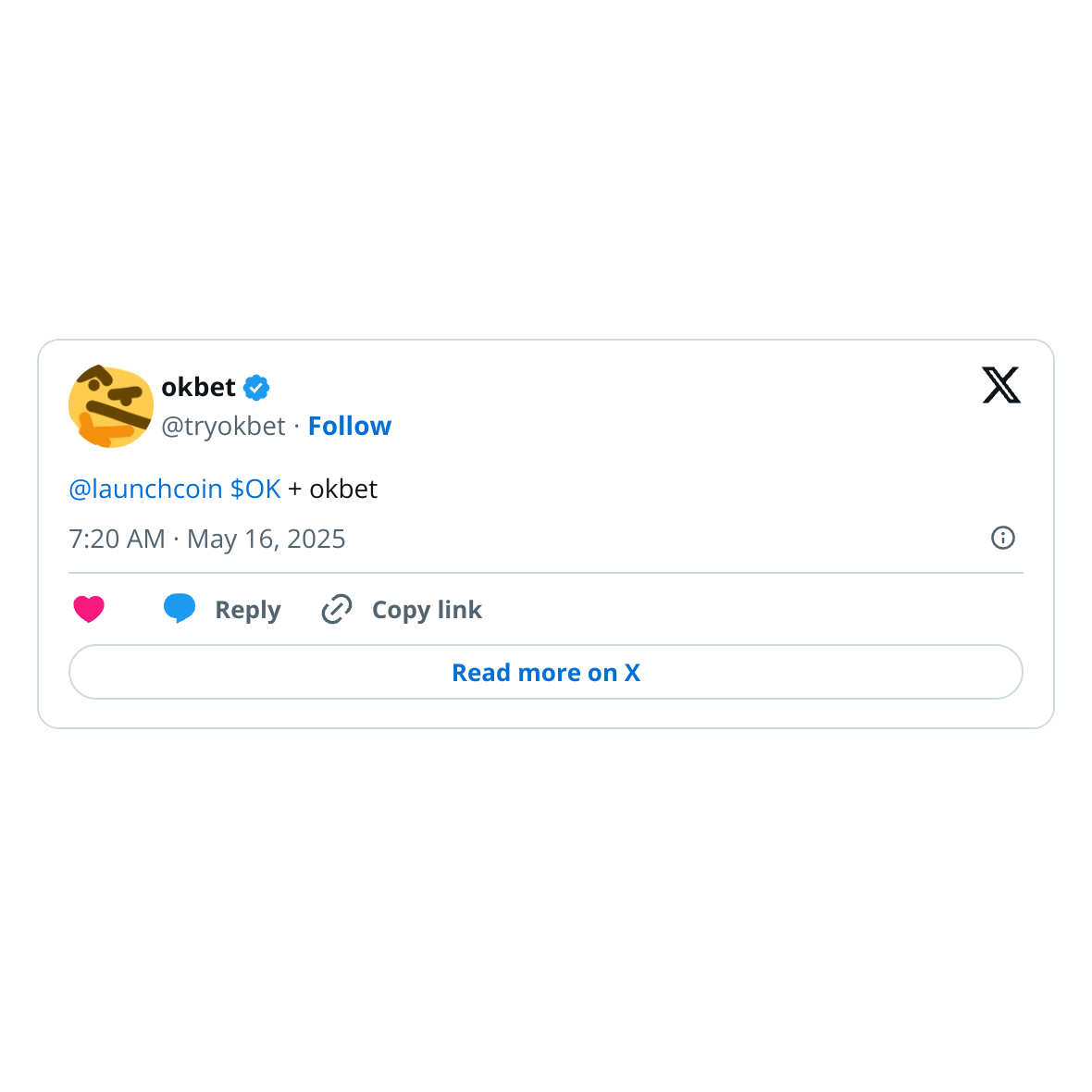The height and width of the screenshot is (1092, 1092).
Task: Click the X logo in the tweet card
Action: pos(1001,386)
